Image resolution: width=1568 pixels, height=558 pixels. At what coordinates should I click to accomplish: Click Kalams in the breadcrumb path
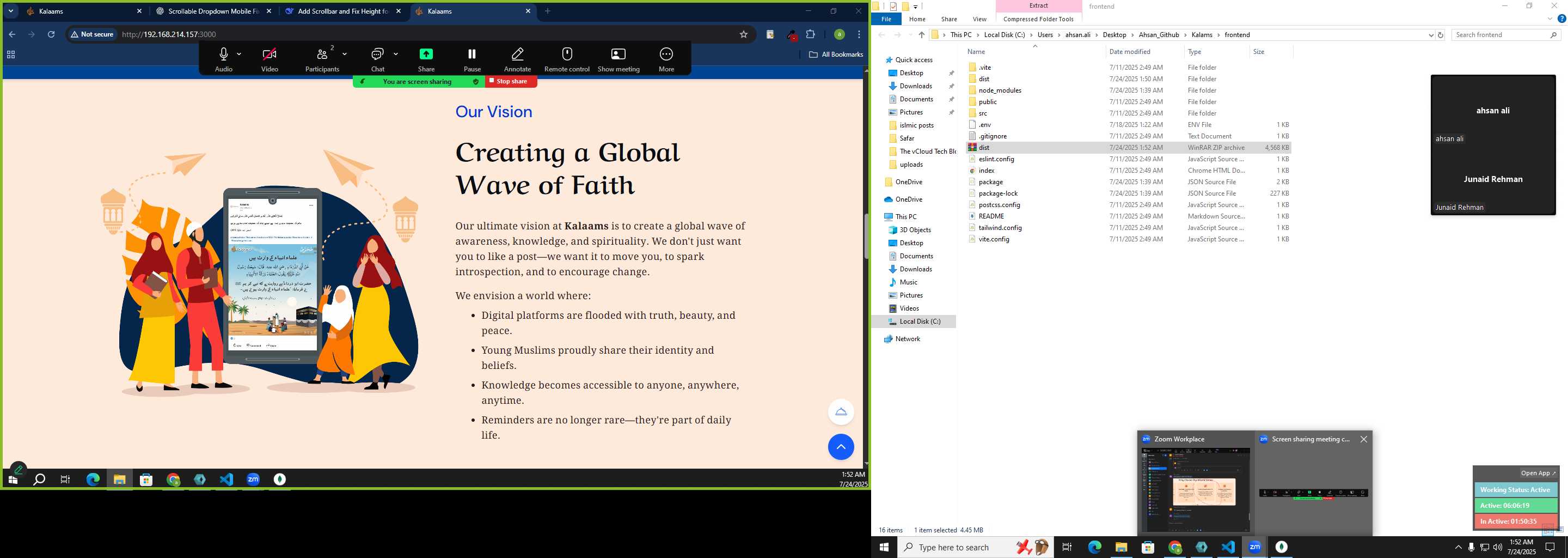1202,35
